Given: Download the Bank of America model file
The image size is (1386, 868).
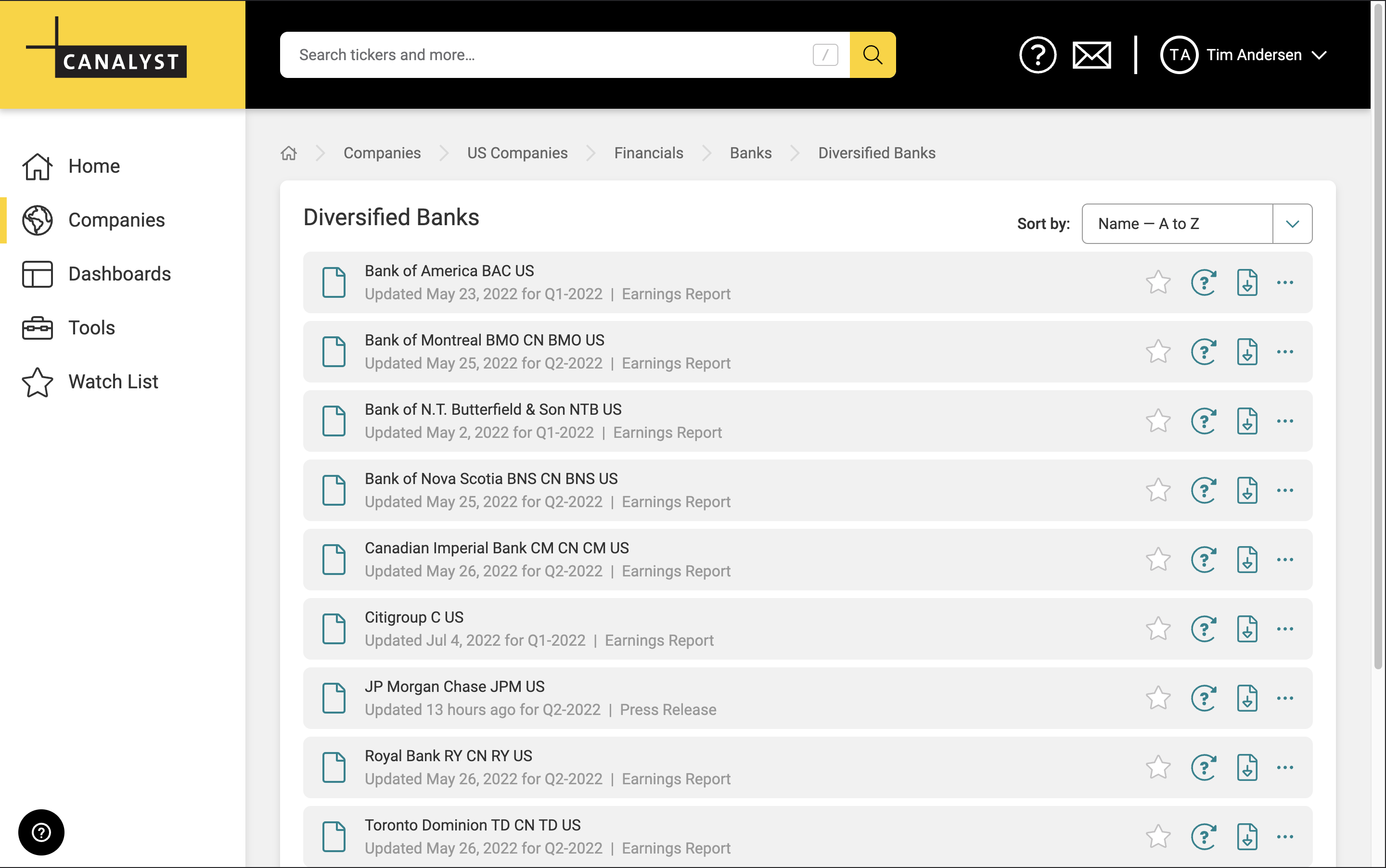Looking at the screenshot, I should pyautogui.click(x=1246, y=282).
